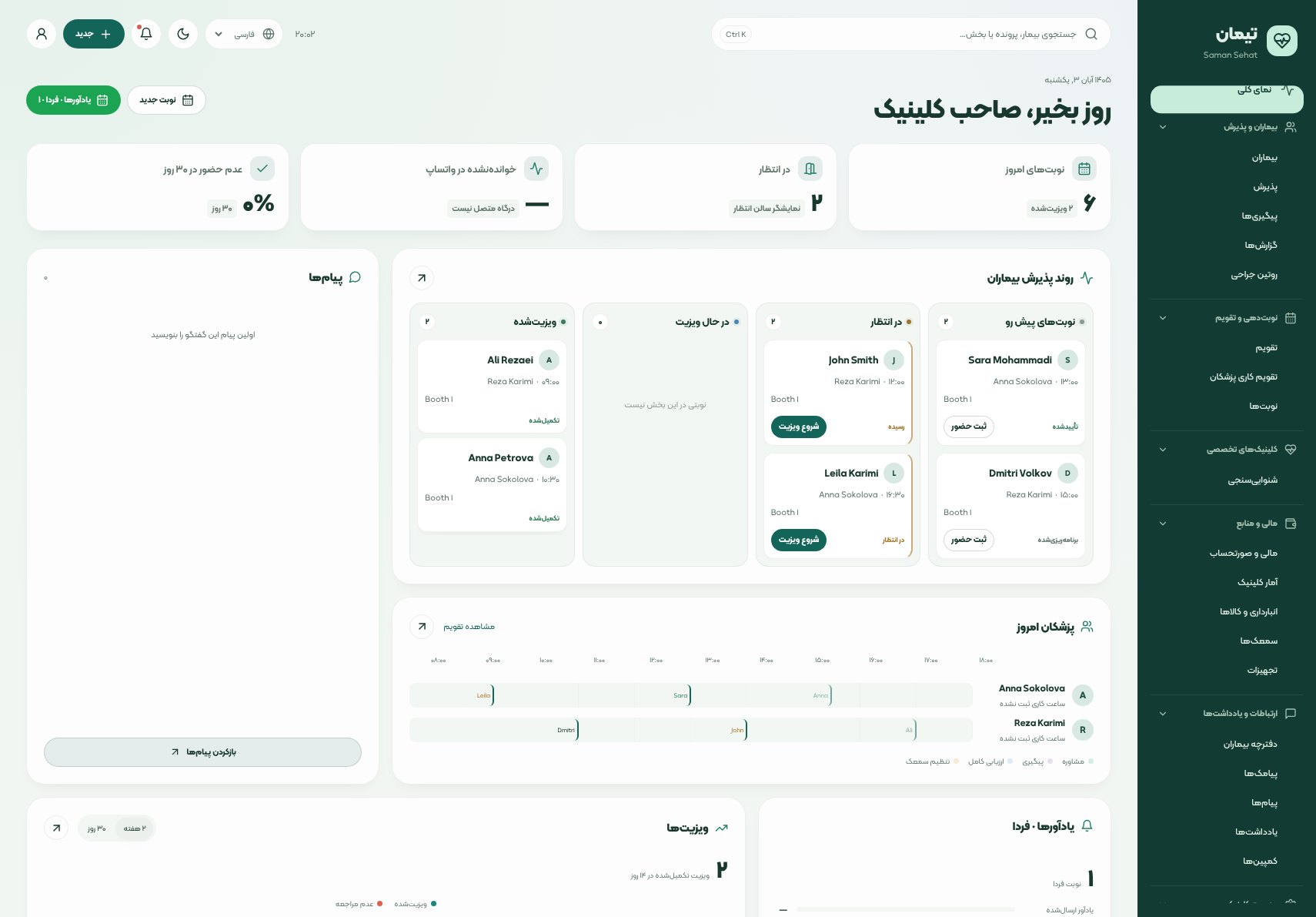Open the visits panel arrow icon
1316x917 pixels.
point(56,828)
